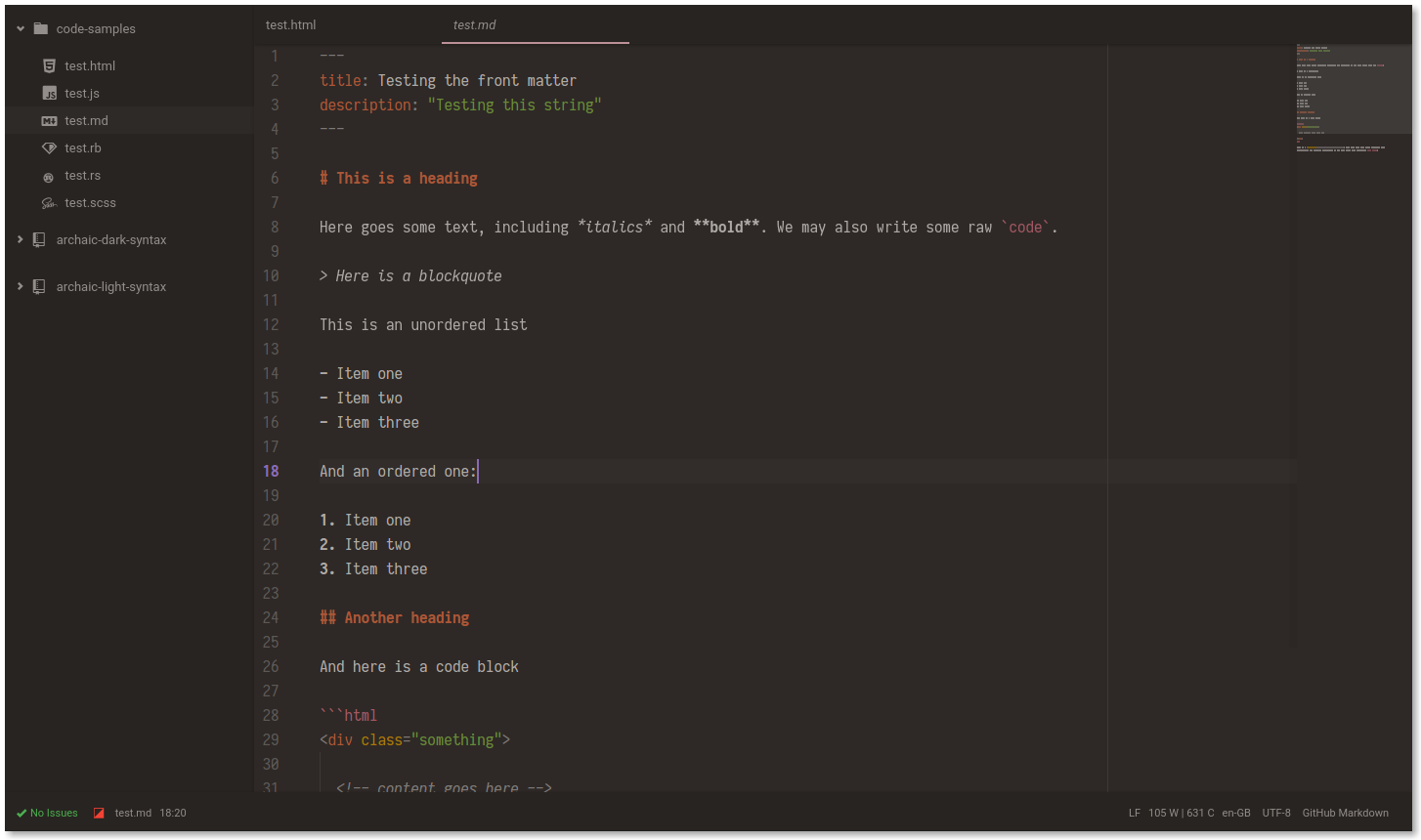Image resolution: width=1421 pixels, height=840 pixels.
Task: Click the Sass icon beside test.scss
Action: pos(49,203)
